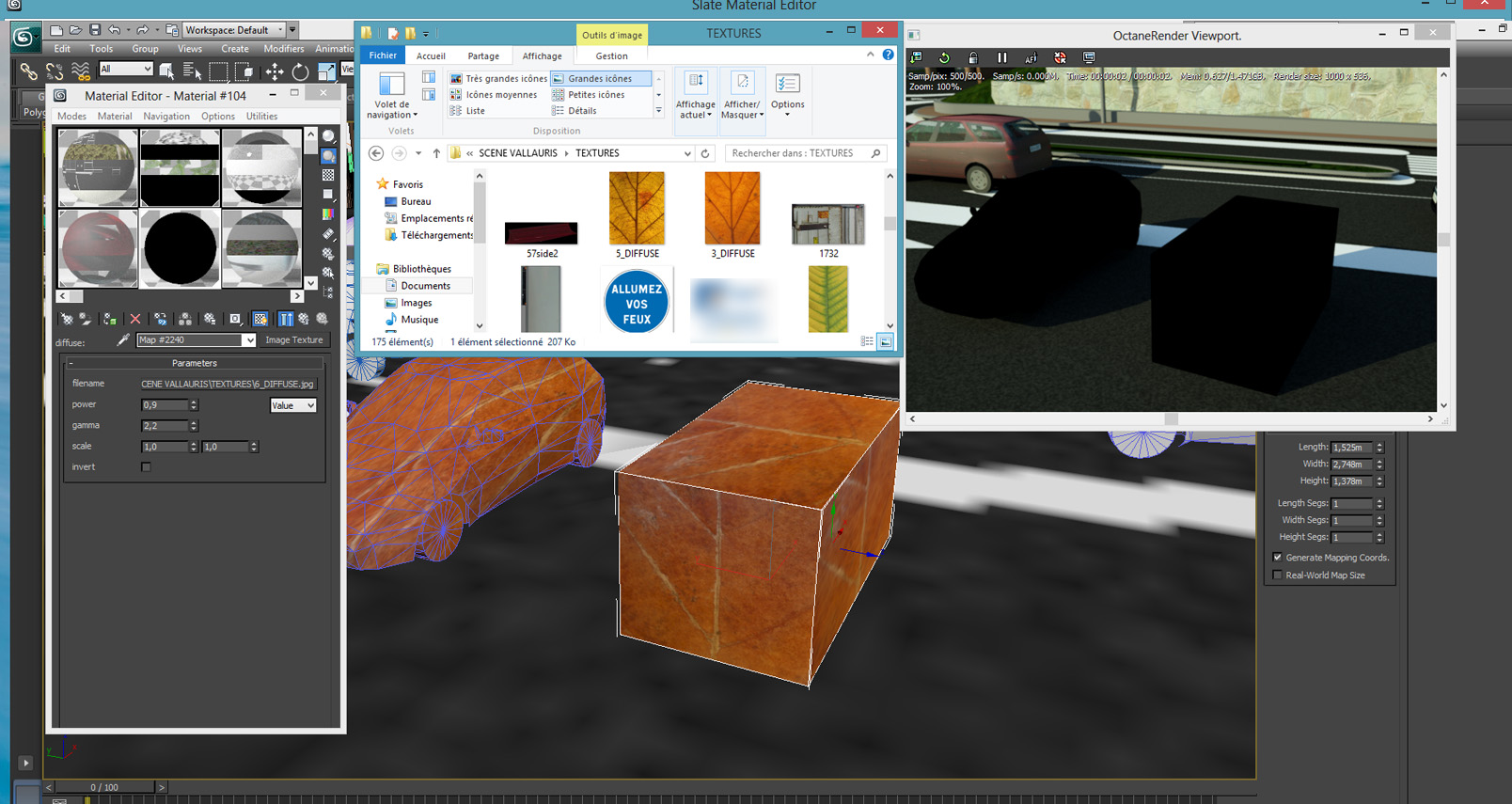Click the Make Preview filmstrip icon
The image size is (1512, 804).
click(328, 234)
